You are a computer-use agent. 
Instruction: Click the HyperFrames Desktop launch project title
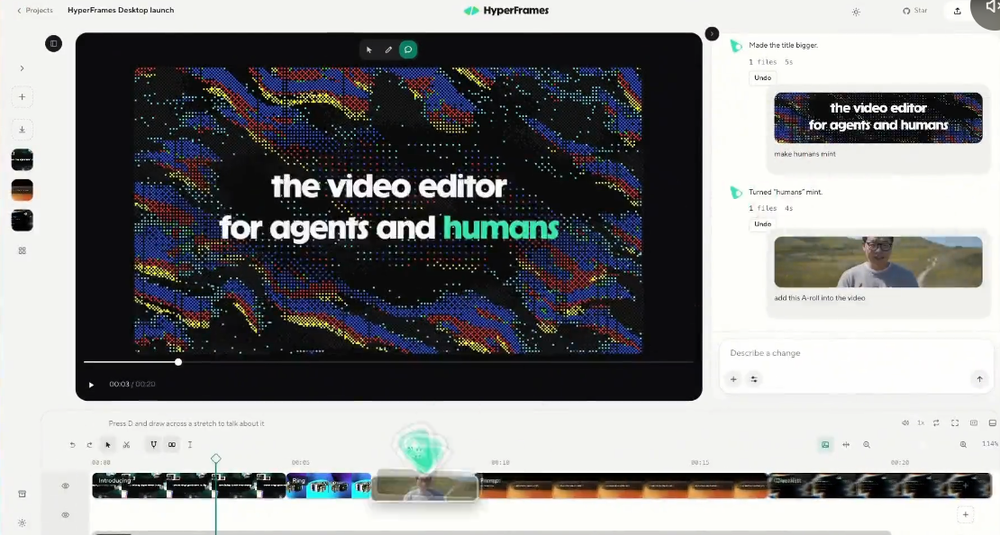tap(121, 10)
